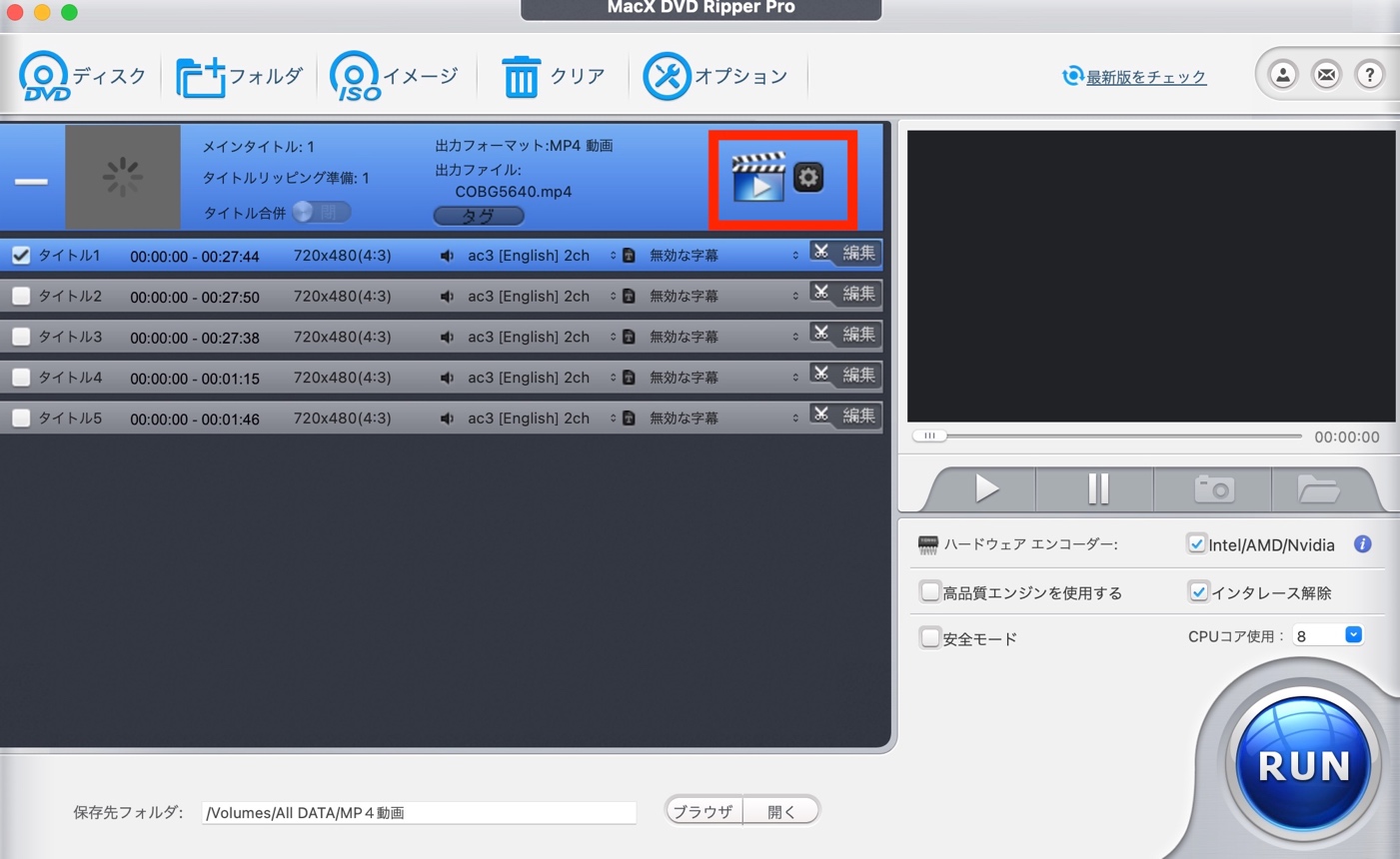Collapse the title list with the minus icon
This screenshot has height=859, width=1400.
point(31,181)
